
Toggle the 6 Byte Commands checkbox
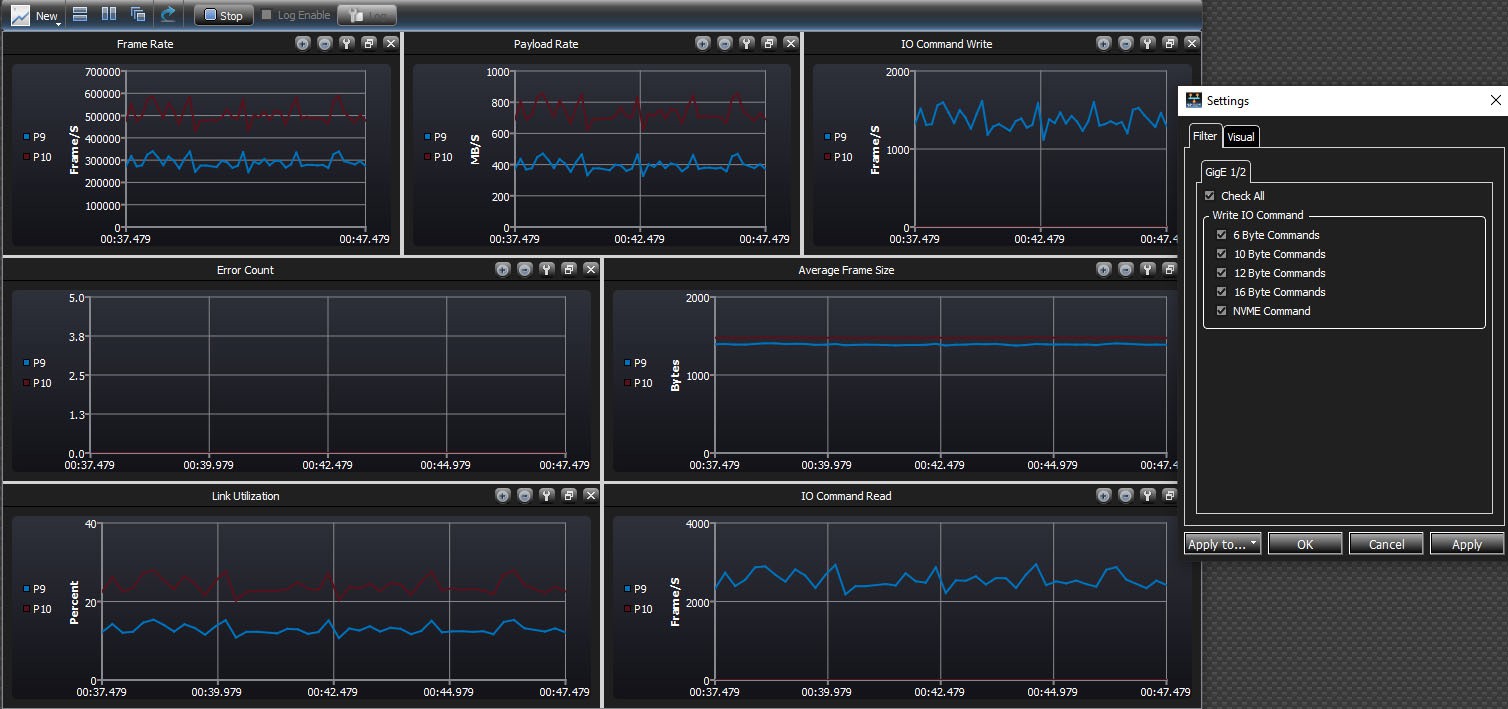(x=1221, y=235)
